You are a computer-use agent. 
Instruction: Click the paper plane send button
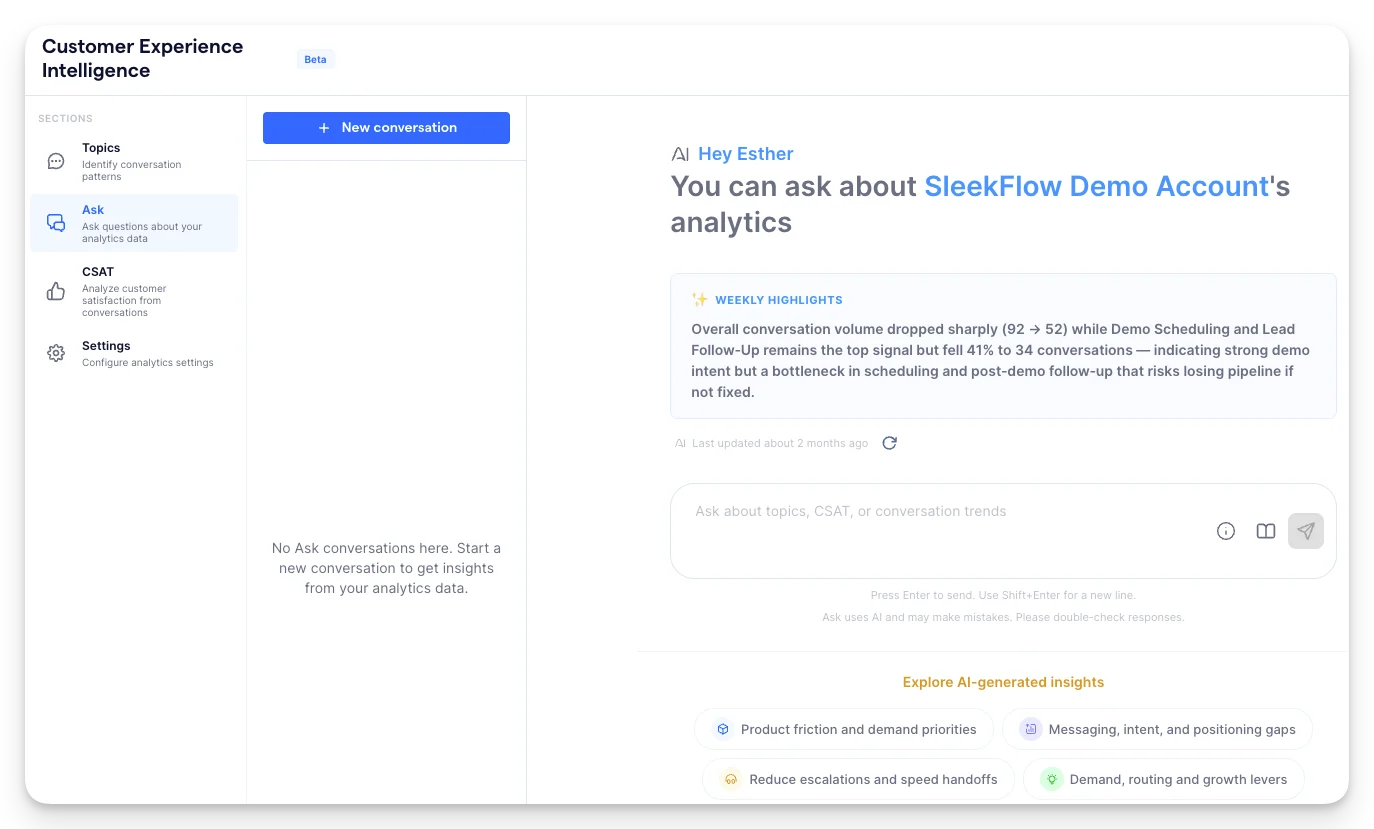pyautogui.click(x=1306, y=531)
